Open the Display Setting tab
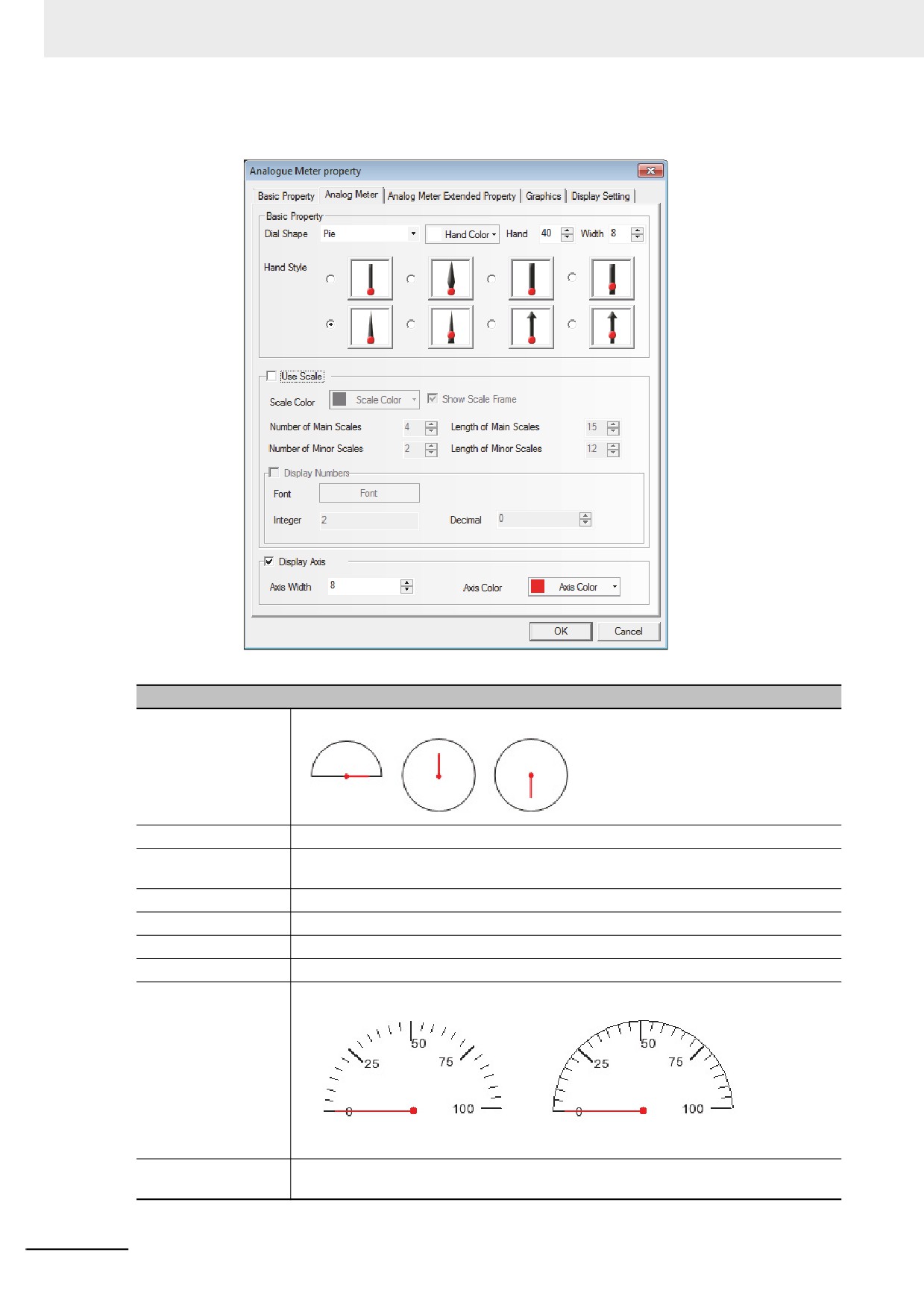924x1308 pixels. coord(601,196)
